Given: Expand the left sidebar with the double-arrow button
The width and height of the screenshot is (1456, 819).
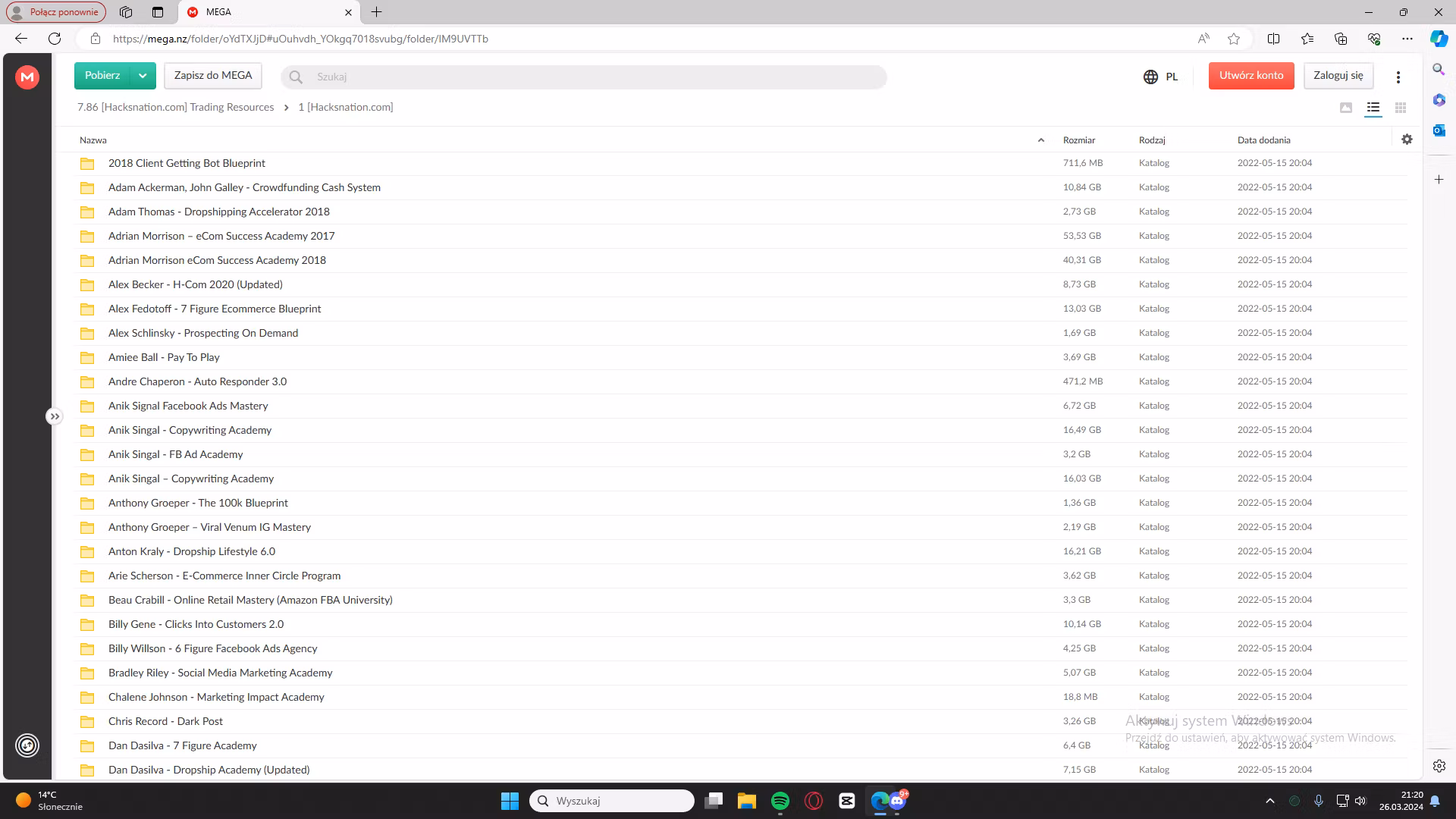Looking at the screenshot, I should 54,416.
